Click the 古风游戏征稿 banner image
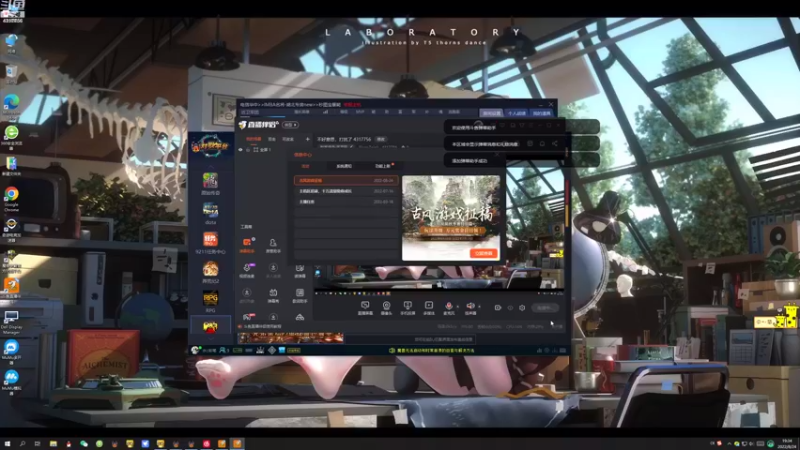 click(451, 218)
